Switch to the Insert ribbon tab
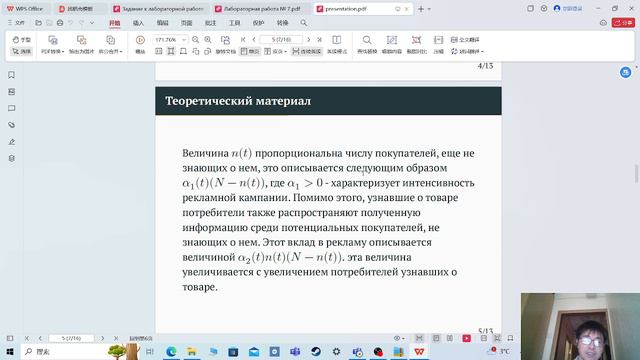Screen dimensions: 640x360 tap(138, 23)
